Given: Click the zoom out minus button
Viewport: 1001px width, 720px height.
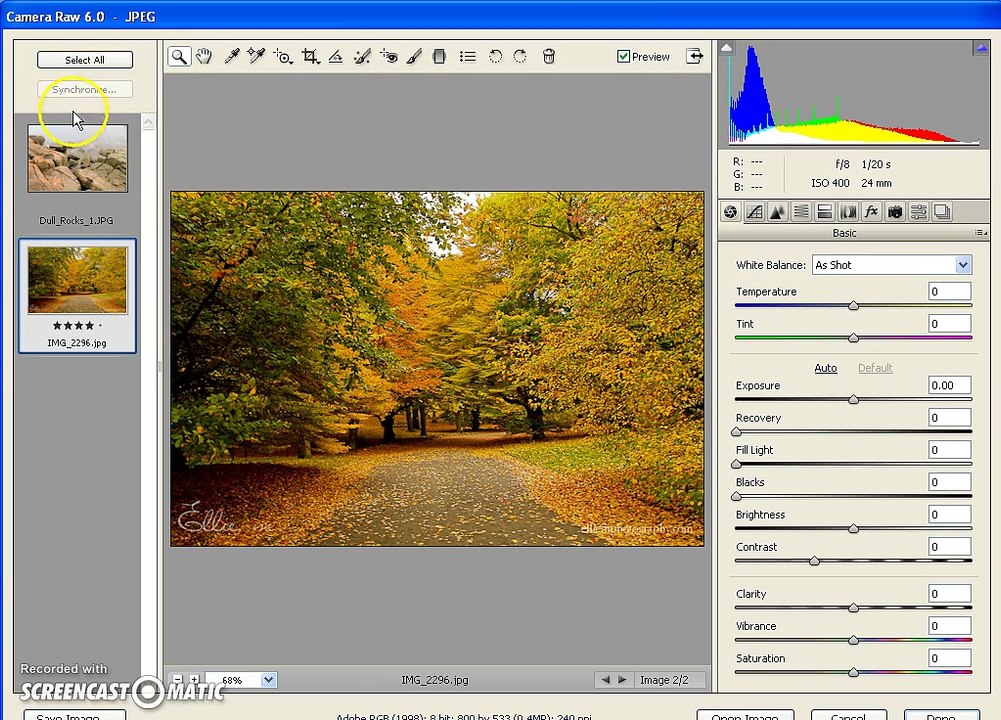Looking at the screenshot, I should (x=178, y=679).
